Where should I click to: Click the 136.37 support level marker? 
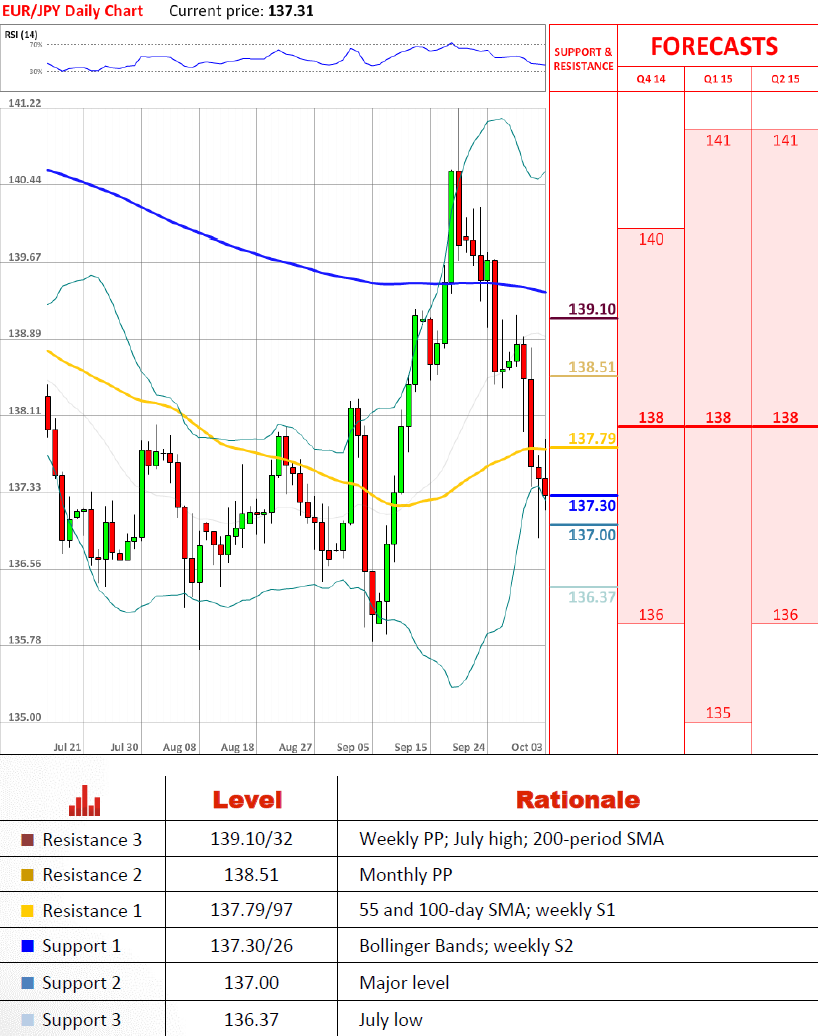592,597
